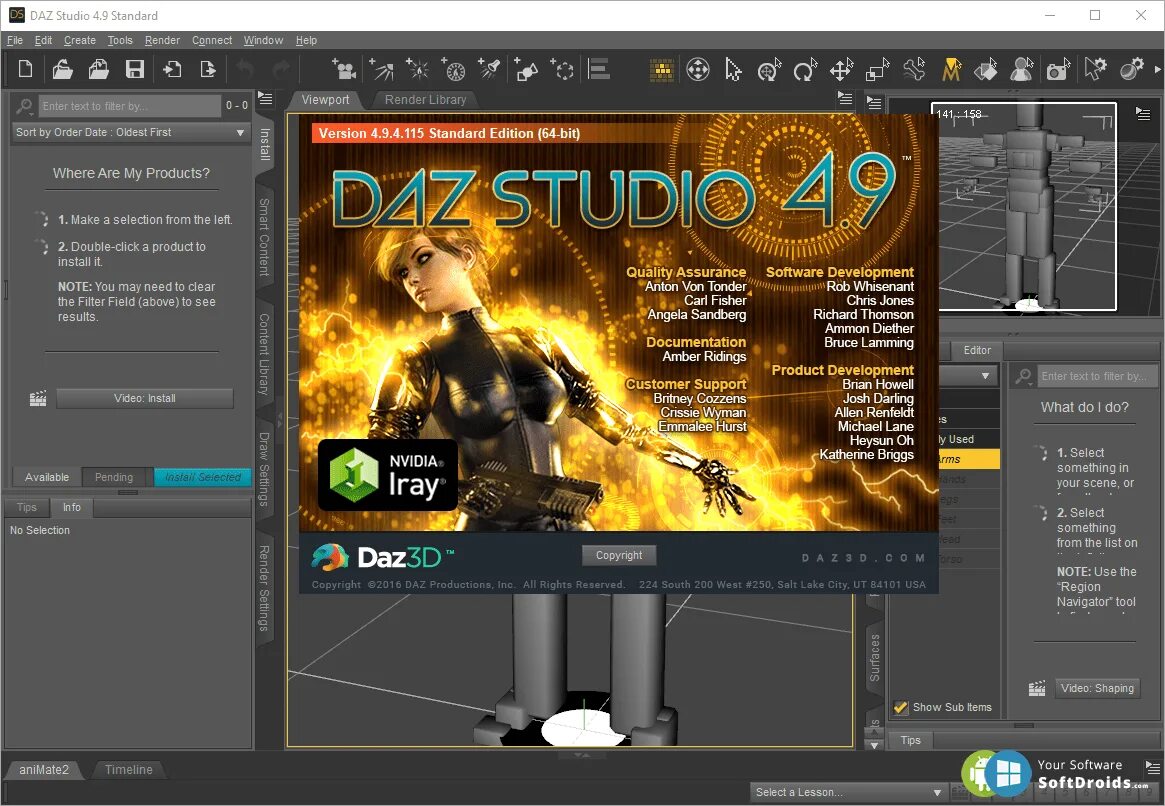The width and height of the screenshot is (1165, 806).
Task: Expand the toolbar overflow arrow
Action: coord(1158,70)
